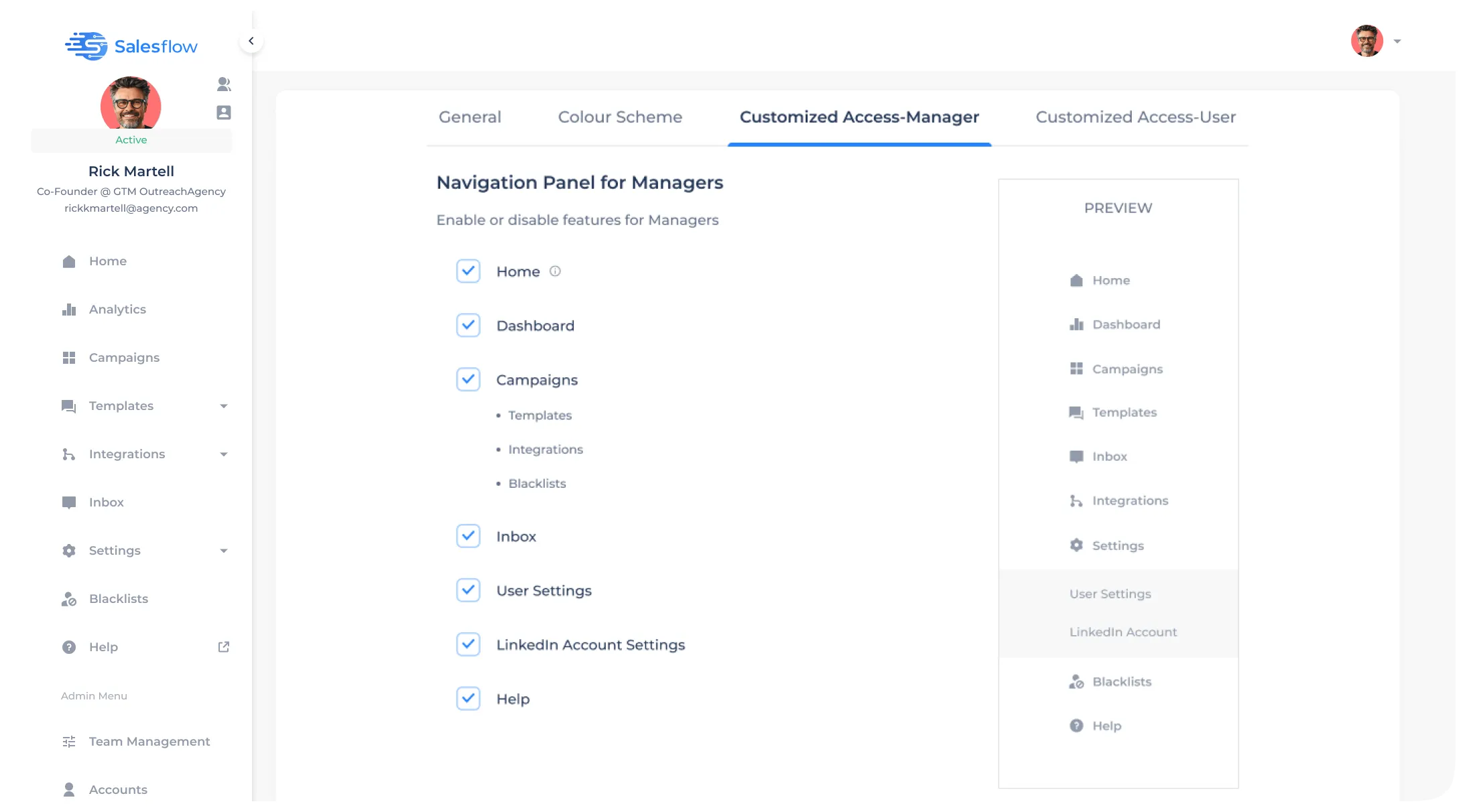Image resolution: width=1469 pixels, height=812 pixels.
Task: Disable the Help checkbox for managers
Action: tap(468, 699)
